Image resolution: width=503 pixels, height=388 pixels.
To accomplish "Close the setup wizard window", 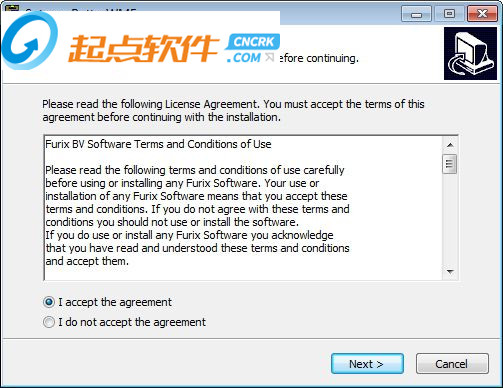I will click(482, 14).
